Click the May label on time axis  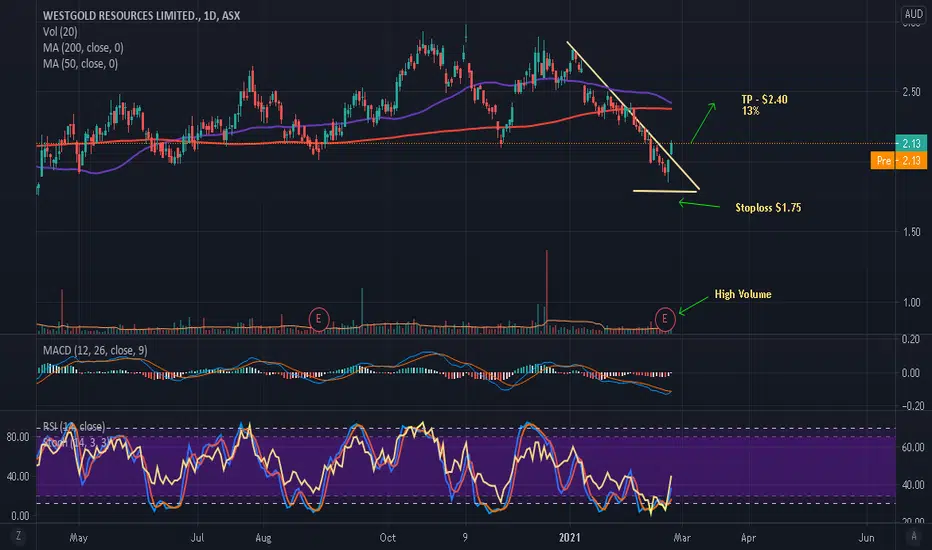coord(78,538)
